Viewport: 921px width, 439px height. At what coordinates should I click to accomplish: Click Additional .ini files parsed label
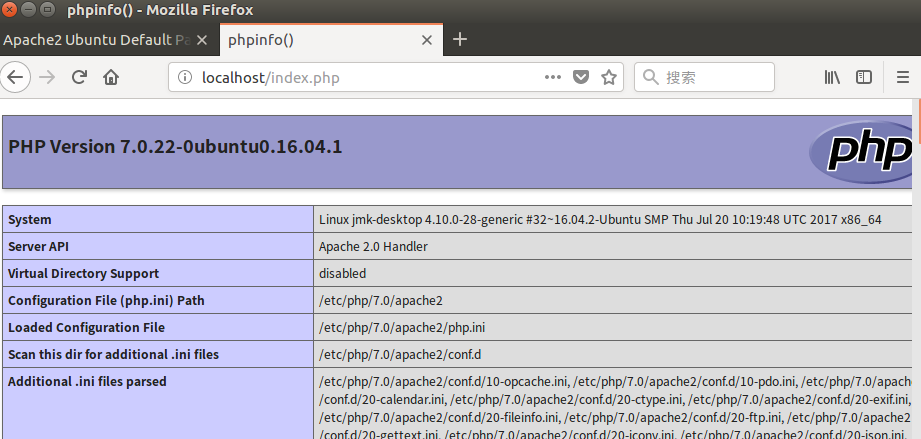[x=87, y=382]
